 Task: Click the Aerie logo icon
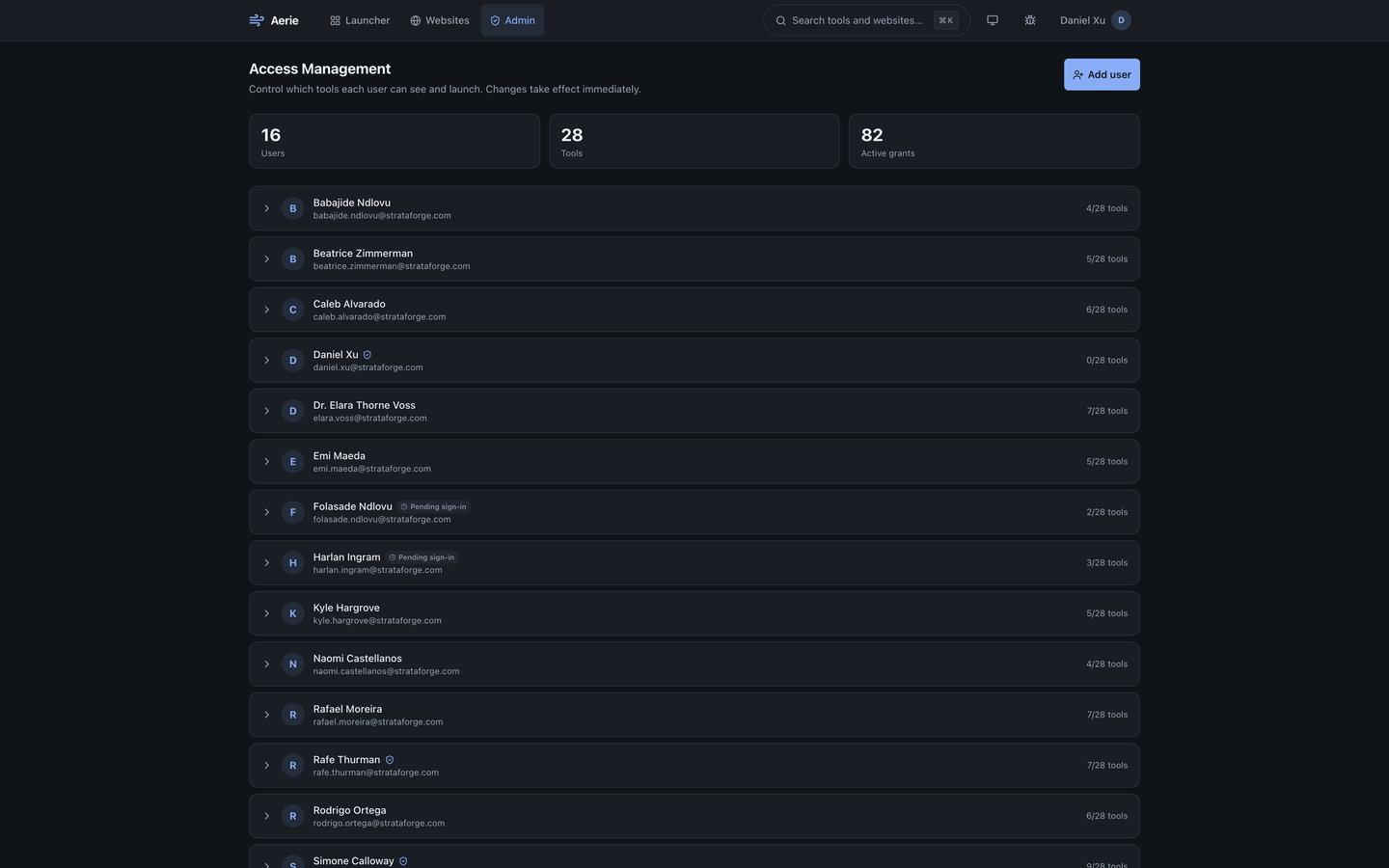[x=257, y=20]
